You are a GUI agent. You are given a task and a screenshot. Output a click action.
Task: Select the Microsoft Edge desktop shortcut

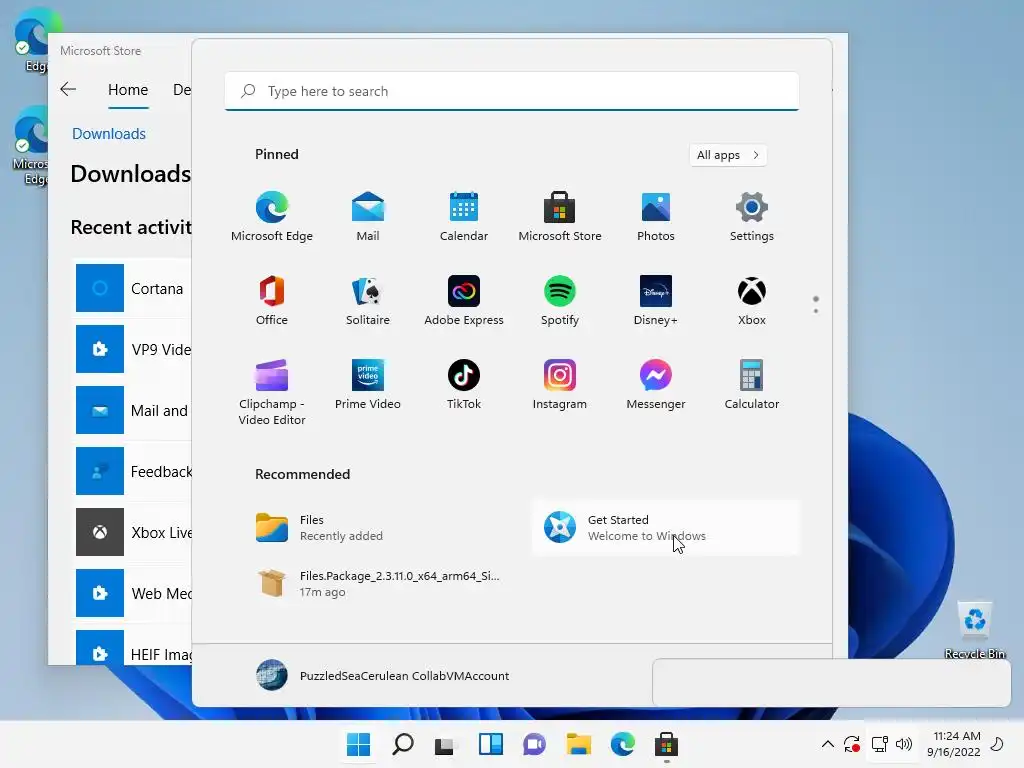30,146
